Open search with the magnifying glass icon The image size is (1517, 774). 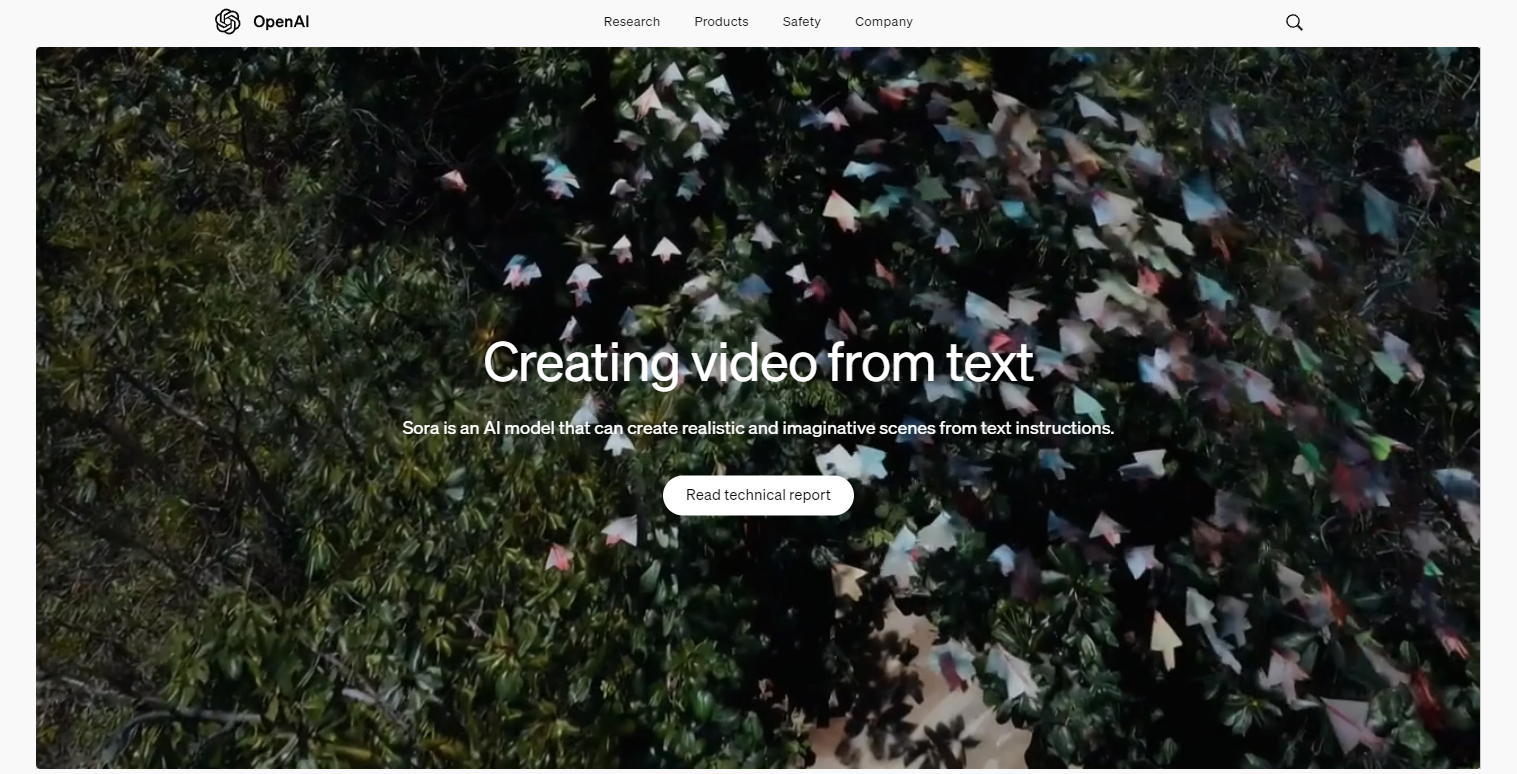pyautogui.click(x=1294, y=22)
